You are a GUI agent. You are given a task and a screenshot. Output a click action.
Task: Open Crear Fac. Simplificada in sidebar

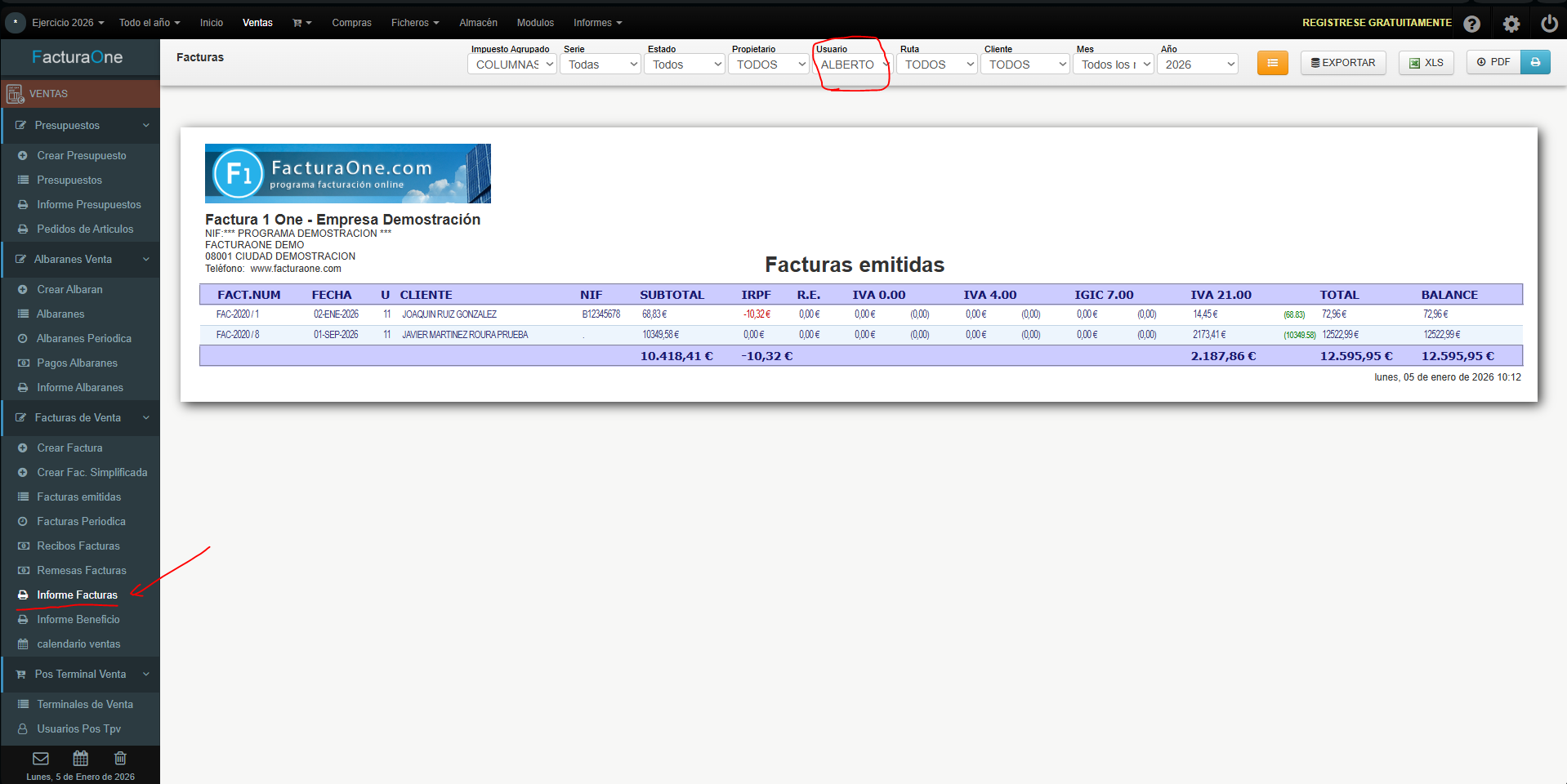tap(92, 472)
